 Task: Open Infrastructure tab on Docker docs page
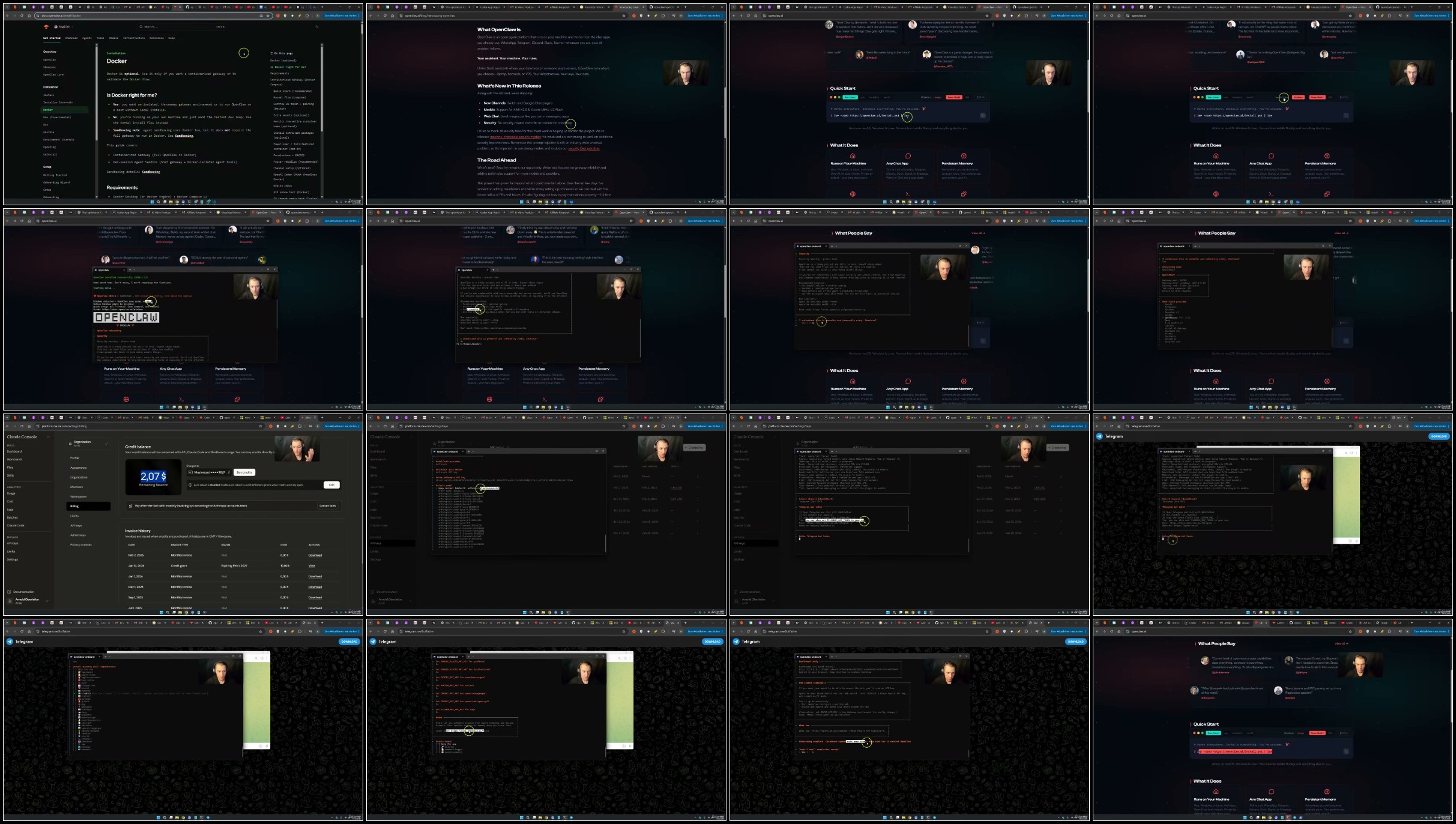134,38
